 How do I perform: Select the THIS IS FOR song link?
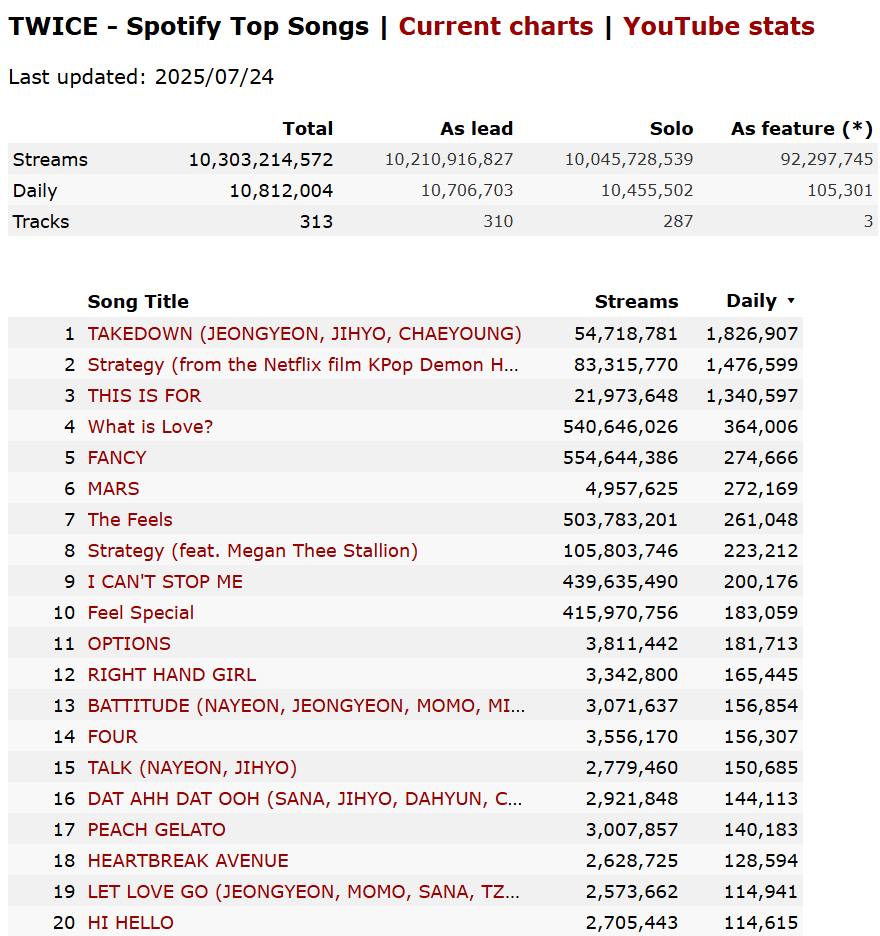point(144,396)
